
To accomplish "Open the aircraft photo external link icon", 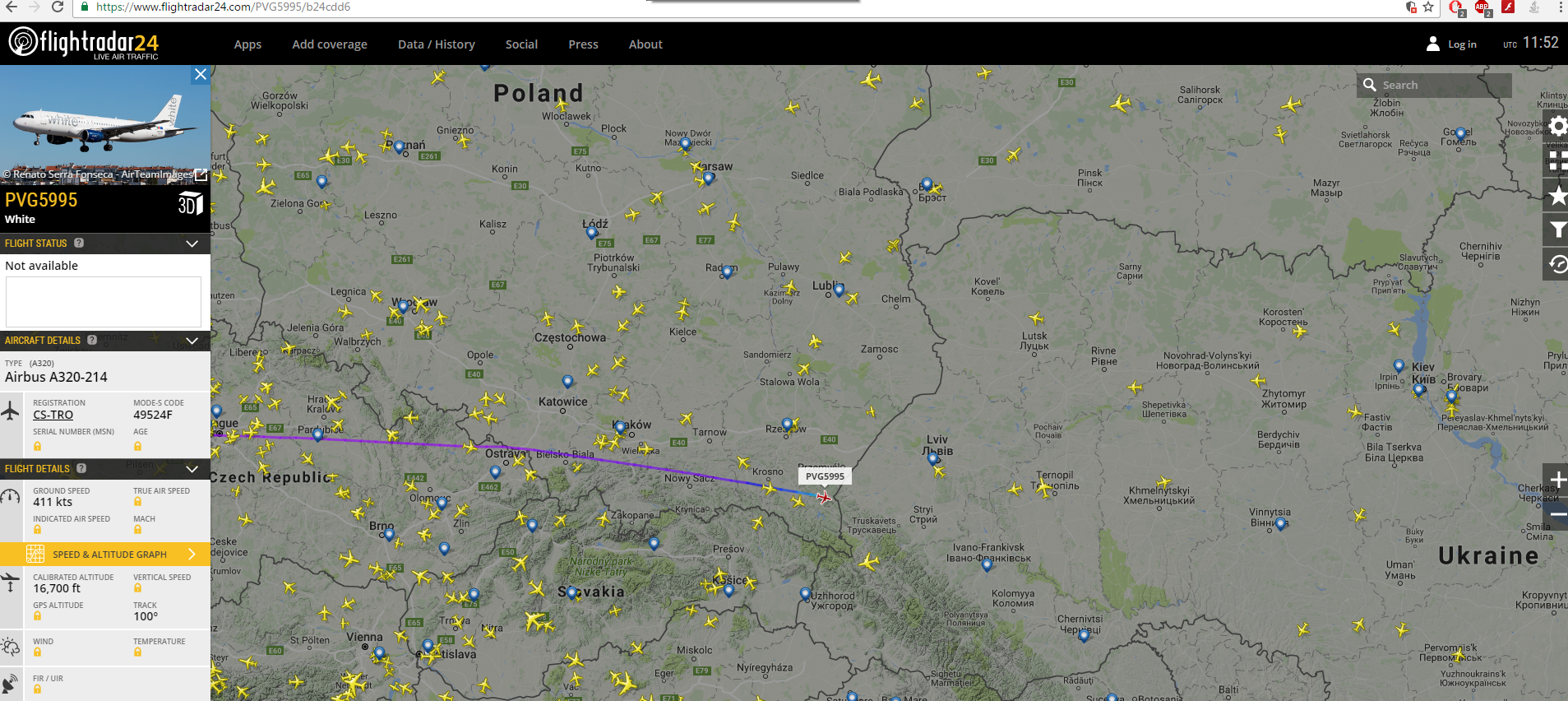I will pyautogui.click(x=201, y=175).
